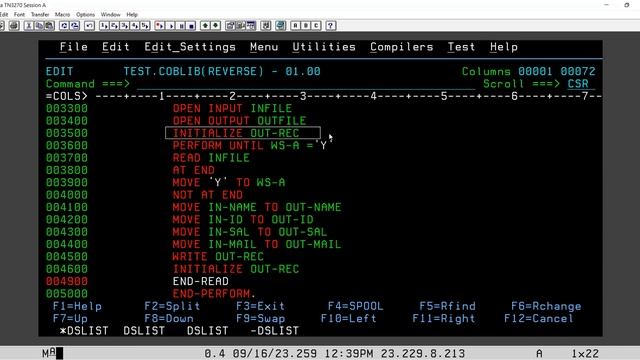Image resolution: width=640 pixels, height=360 pixels.
Task: Run quick macro 2 from toolbar
Action: [x=114, y=26]
